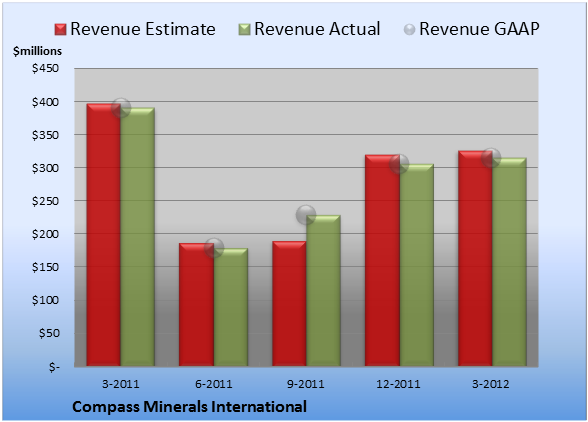The image size is (588, 422).
Task: Select the red estimate bar for 12-2011
Action: [382, 260]
